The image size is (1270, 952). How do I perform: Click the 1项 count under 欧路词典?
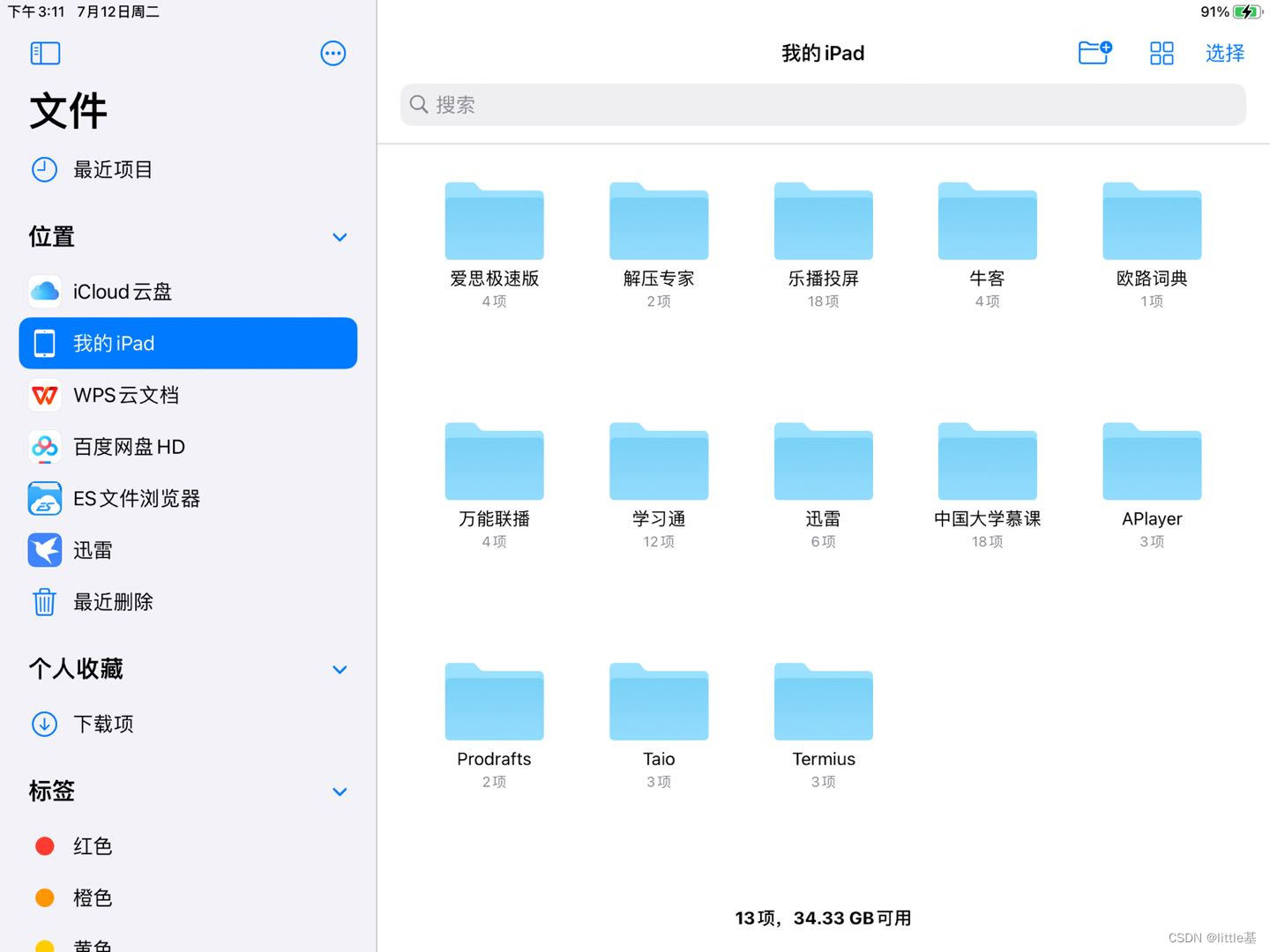[x=1152, y=301]
